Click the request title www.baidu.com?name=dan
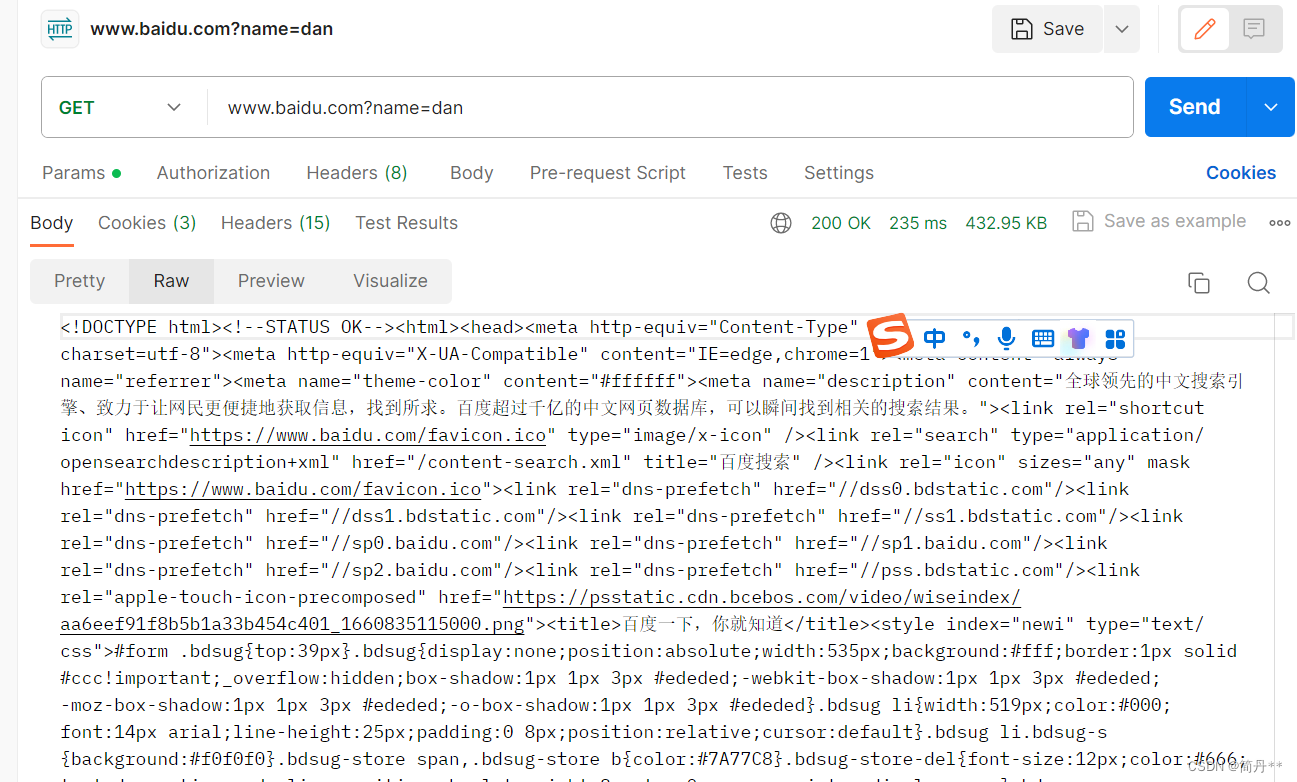This screenshot has height=782, width=1297. 211,29
